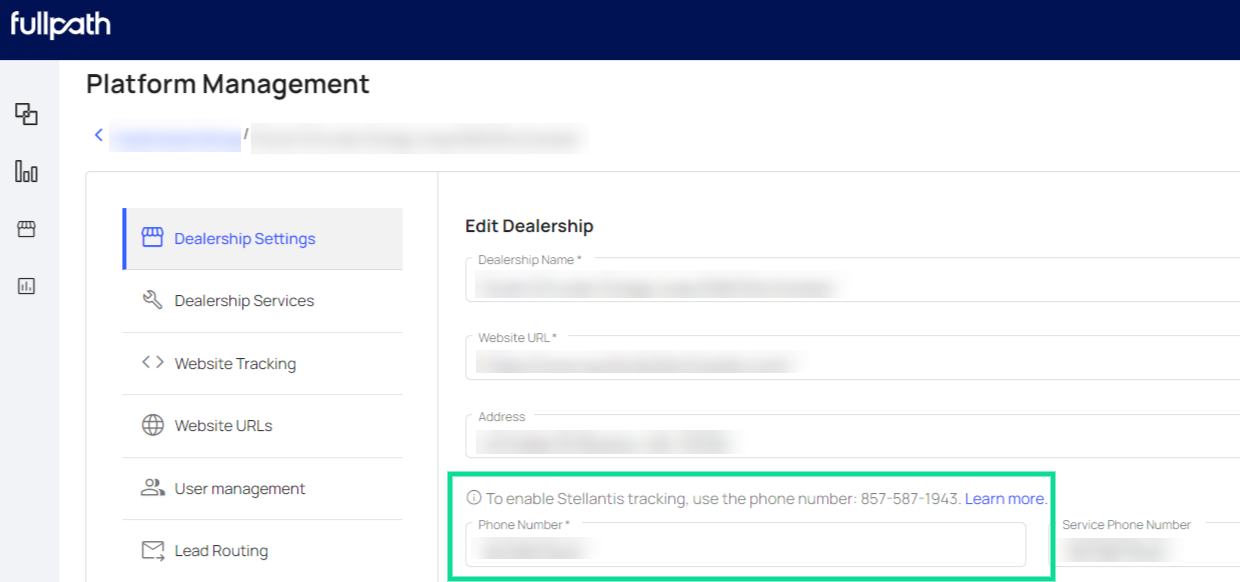Image resolution: width=1240 pixels, height=582 pixels.
Task: Click the back chevron in the breadcrumb
Action: click(98, 135)
